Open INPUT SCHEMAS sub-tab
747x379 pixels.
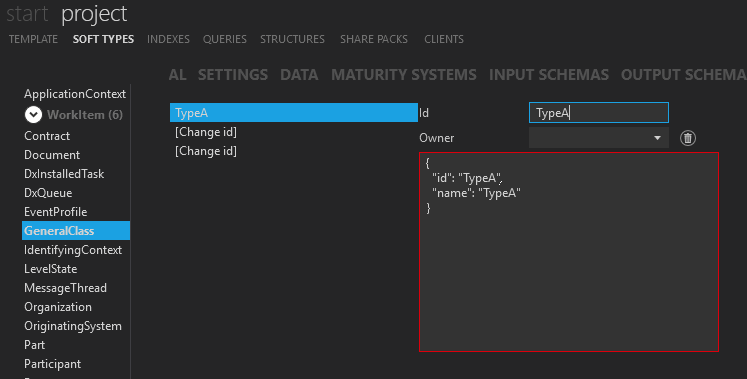tap(549, 75)
